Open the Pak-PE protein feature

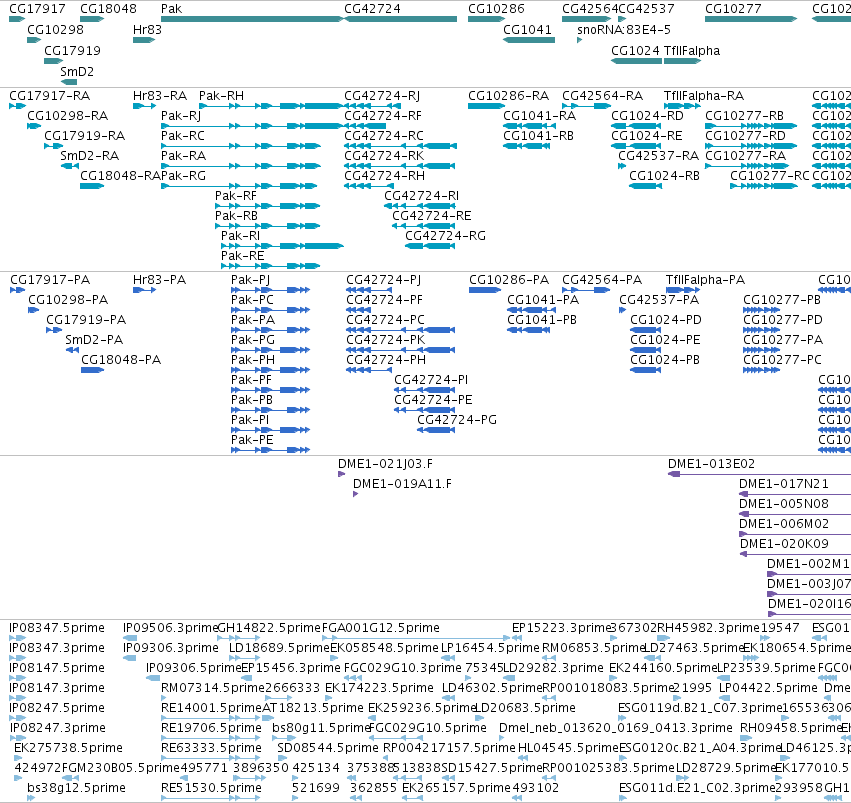point(270,450)
